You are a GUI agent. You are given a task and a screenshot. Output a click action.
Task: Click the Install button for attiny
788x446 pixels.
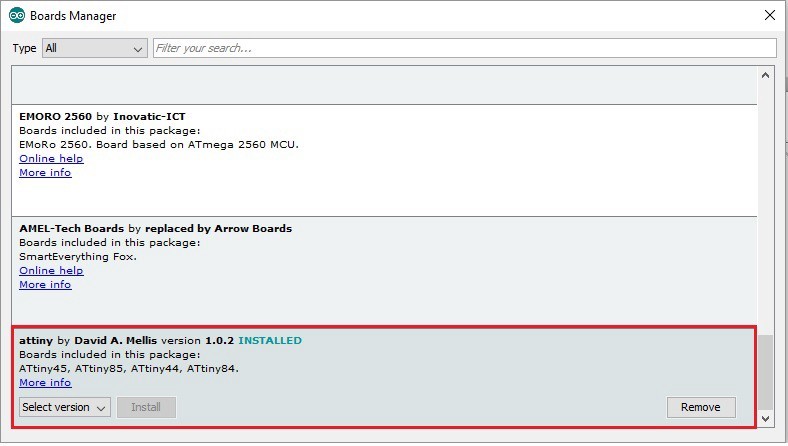[x=146, y=407]
